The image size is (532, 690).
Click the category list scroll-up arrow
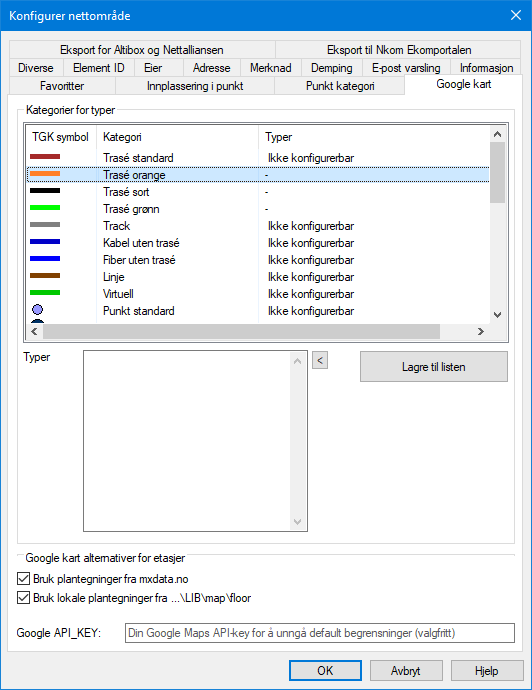tap(498, 134)
